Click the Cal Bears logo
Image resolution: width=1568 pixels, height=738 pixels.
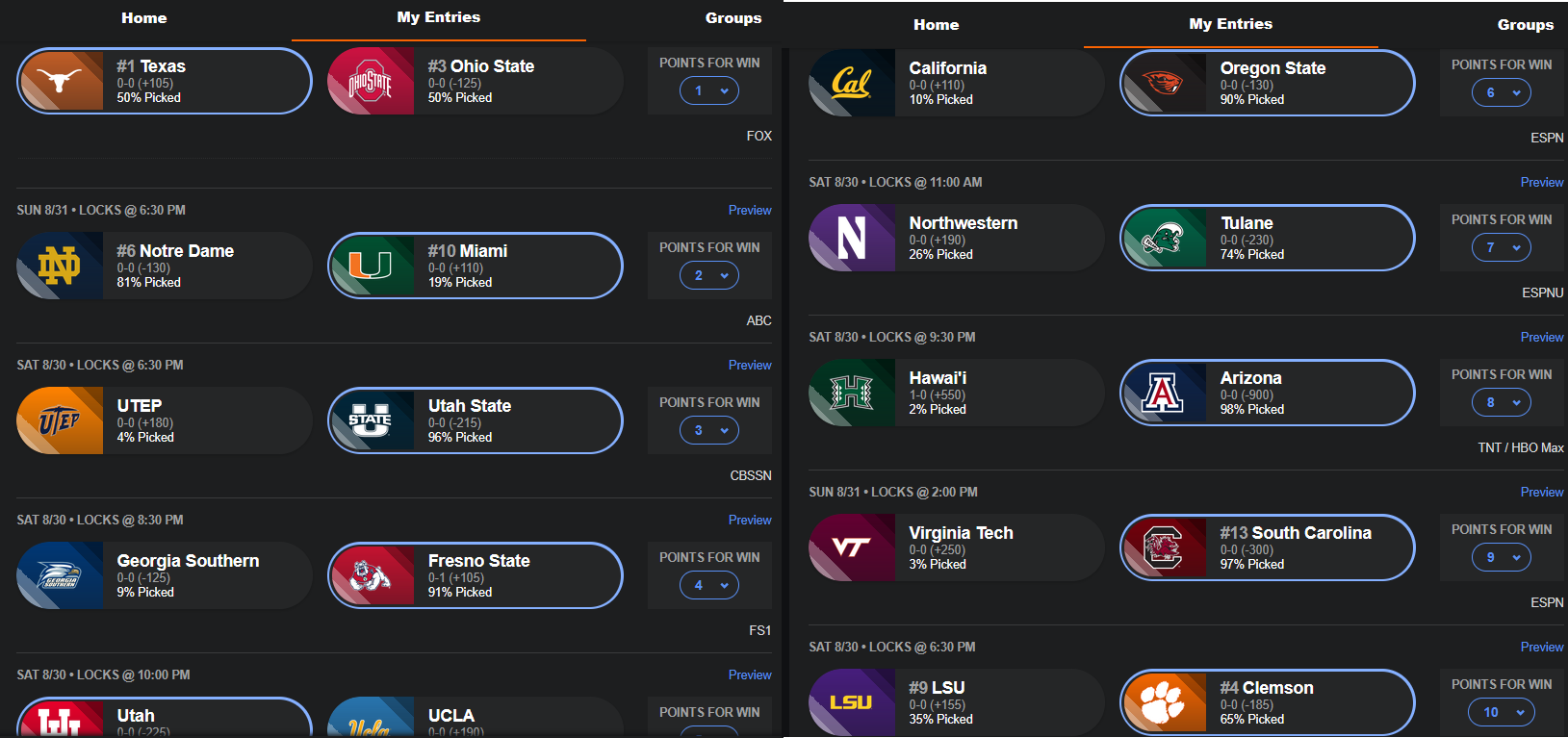[x=852, y=84]
